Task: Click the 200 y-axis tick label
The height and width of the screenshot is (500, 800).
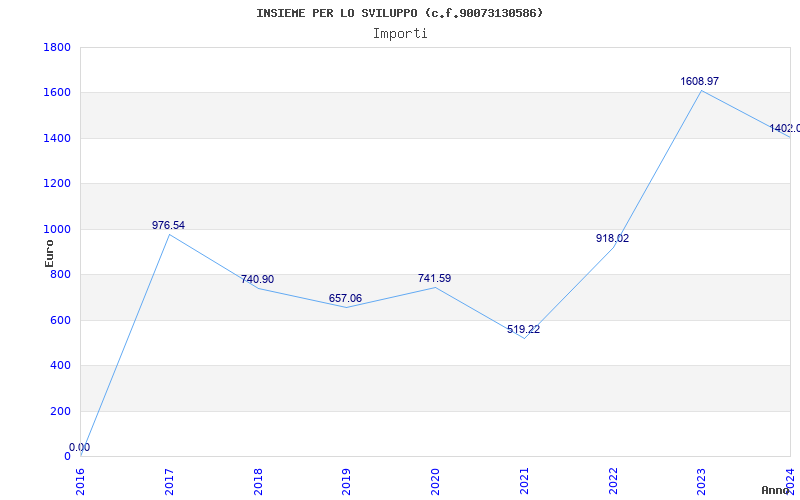Action: pyautogui.click(x=60, y=411)
